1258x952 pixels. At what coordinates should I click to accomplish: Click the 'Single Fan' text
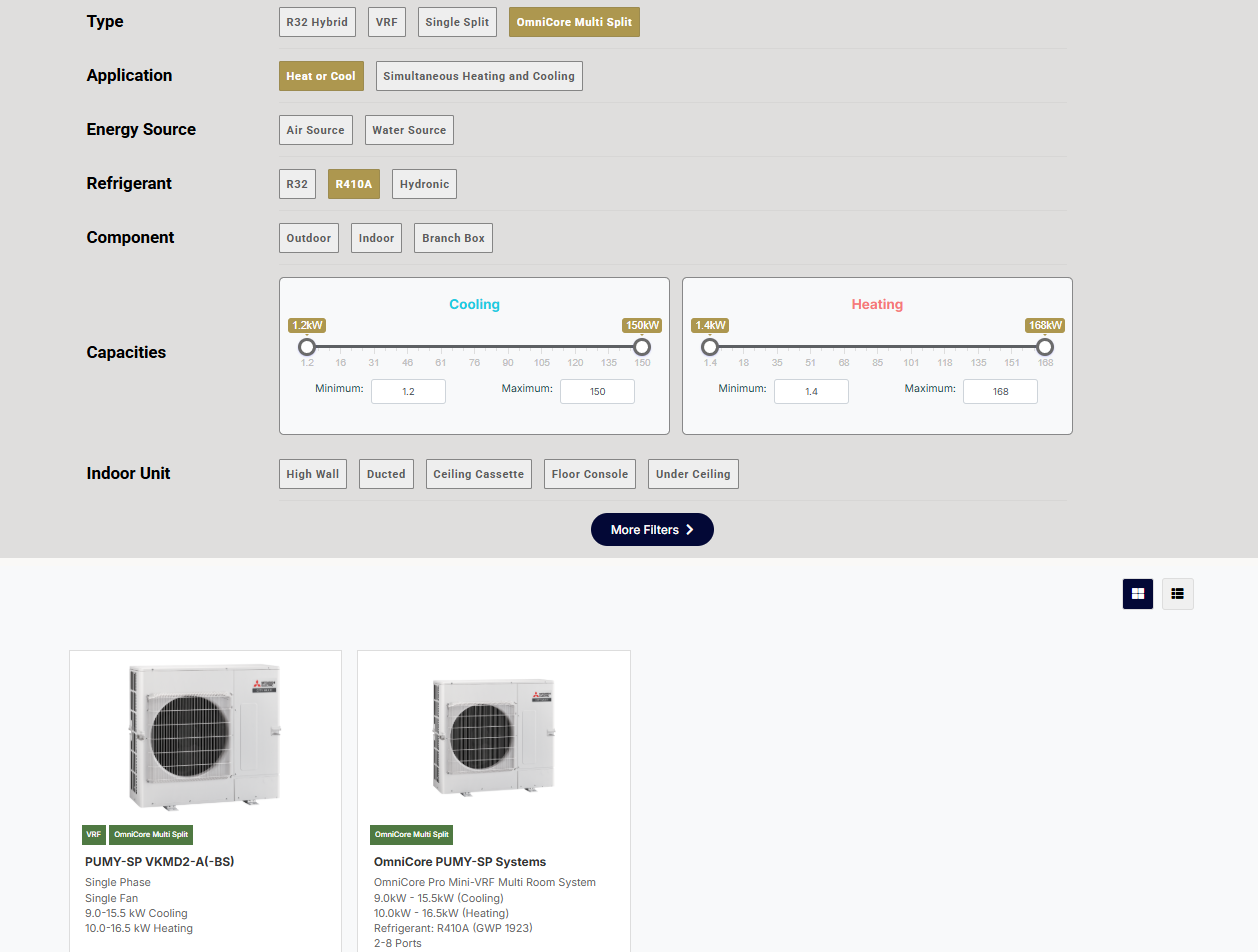112,898
